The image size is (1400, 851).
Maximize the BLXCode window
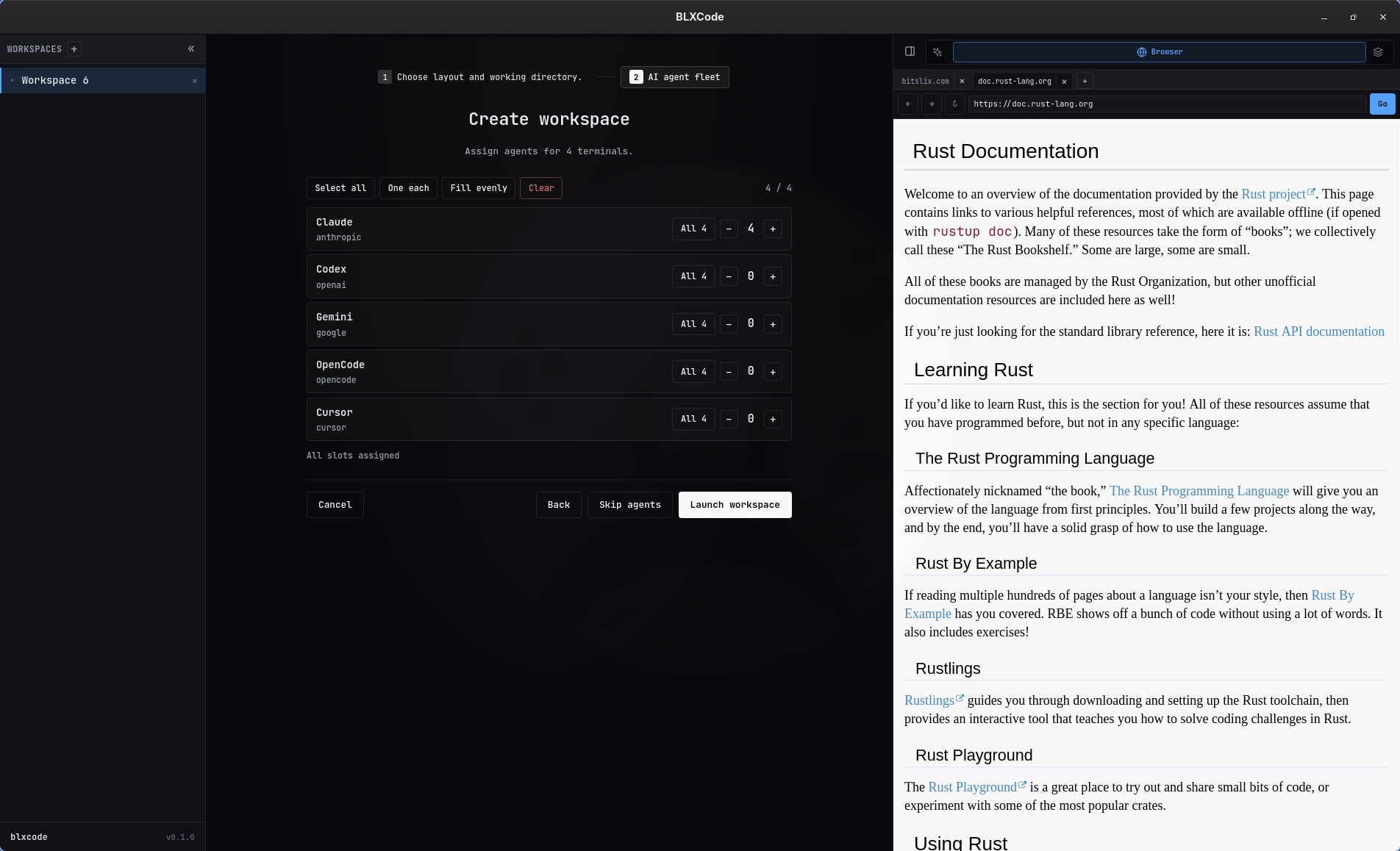click(1353, 17)
